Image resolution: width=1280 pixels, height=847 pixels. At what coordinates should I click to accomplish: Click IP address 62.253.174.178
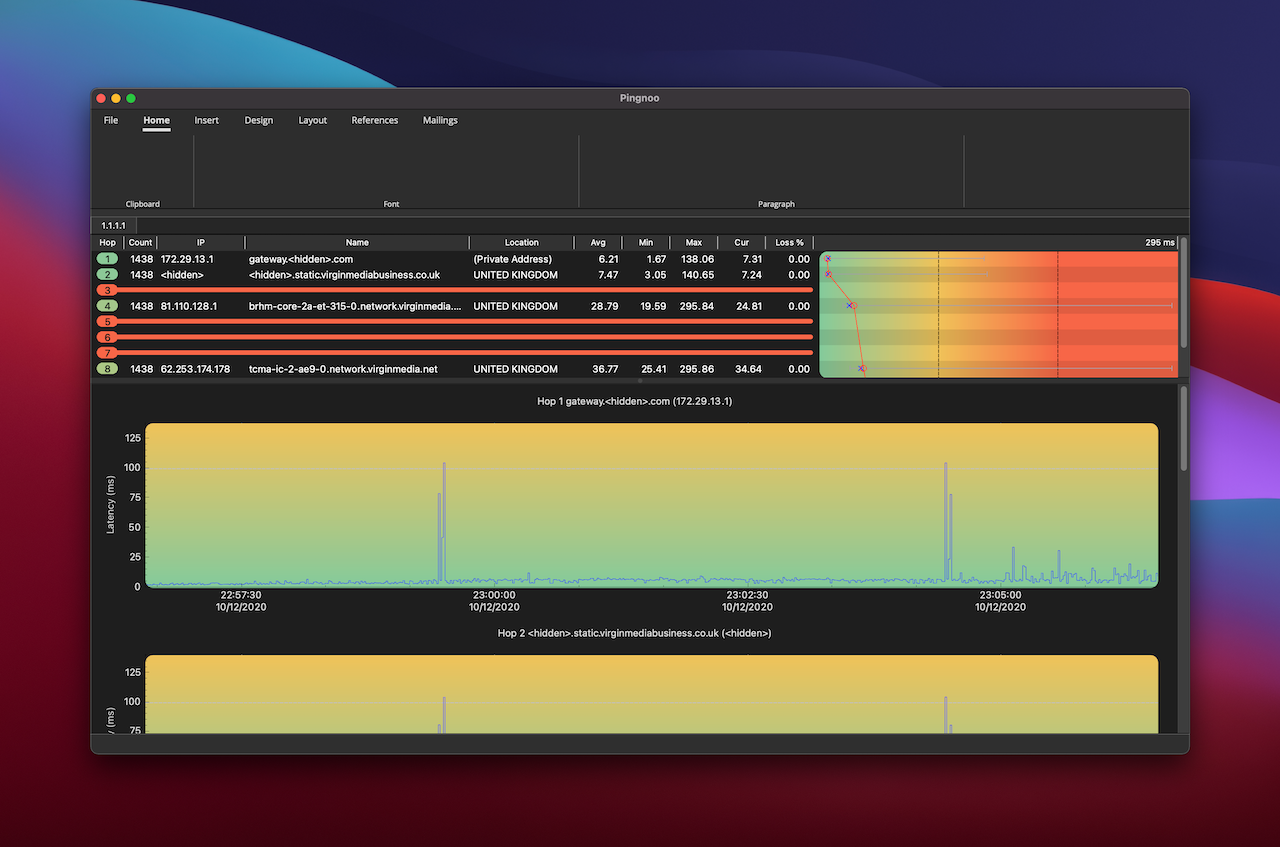[x=195, y=369]
